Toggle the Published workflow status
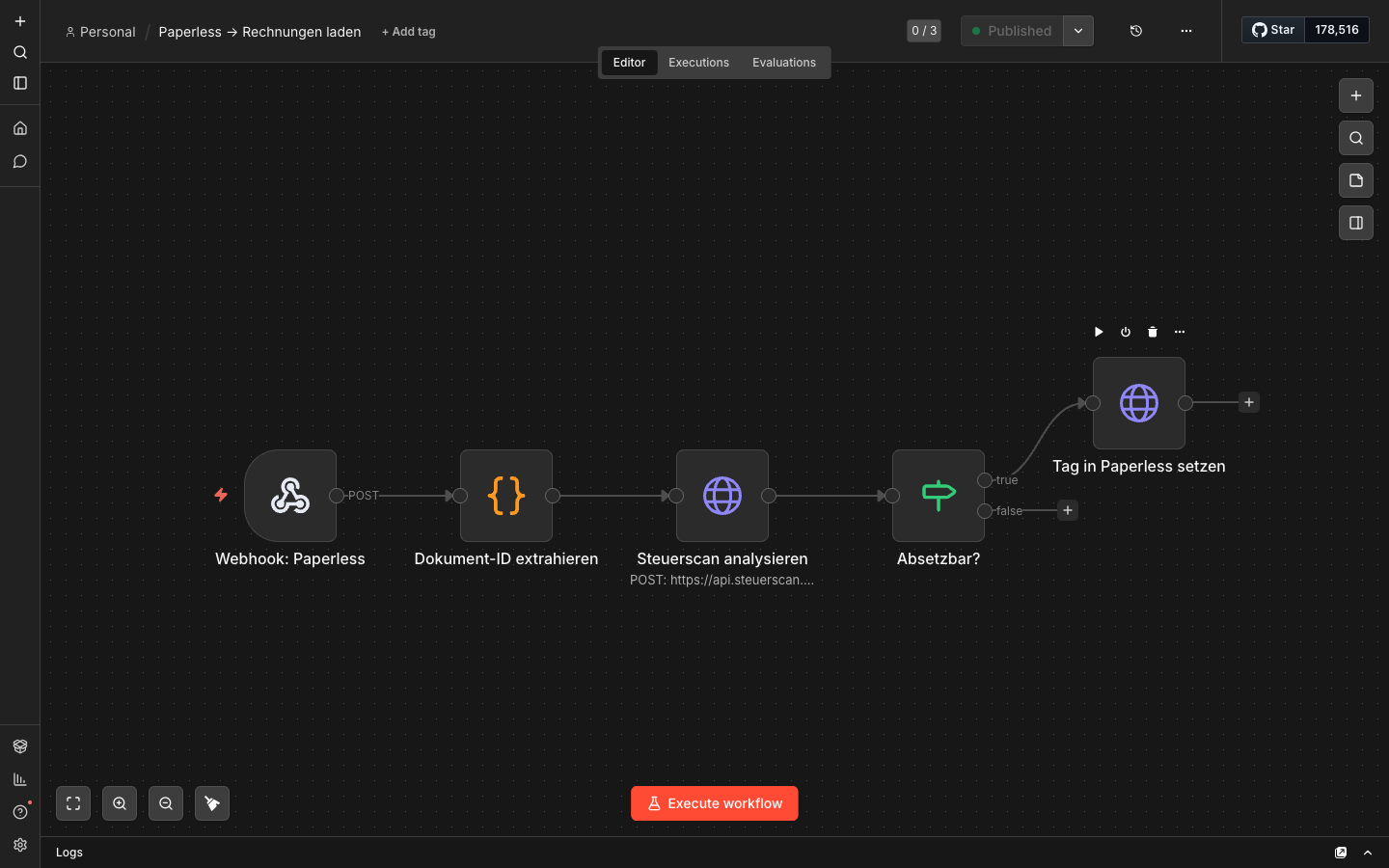The width and height of the screenshot is (1389, 868). tap(1011, 31)
